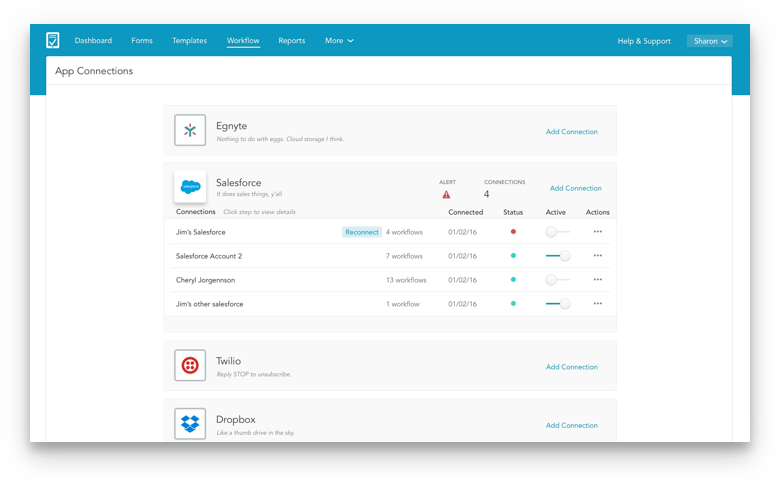Select the Cheryl Jorgennson connection name
Viewport: 780px width, 482px height.
pos(205,280)
